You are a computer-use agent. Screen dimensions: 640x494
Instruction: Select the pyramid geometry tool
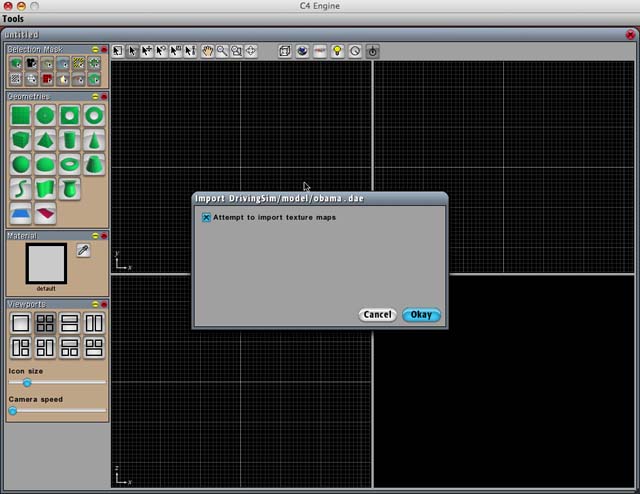point(45,140)
